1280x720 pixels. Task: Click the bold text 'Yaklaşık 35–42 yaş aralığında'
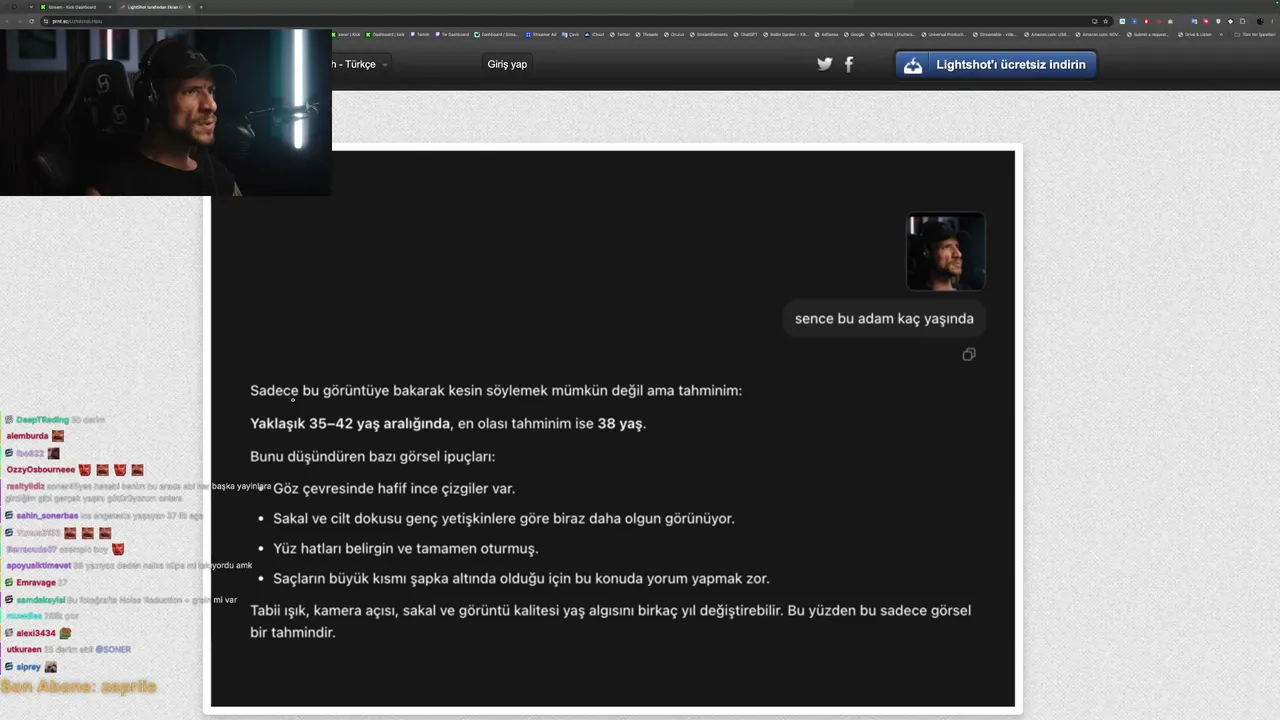[x=350, y=424]
